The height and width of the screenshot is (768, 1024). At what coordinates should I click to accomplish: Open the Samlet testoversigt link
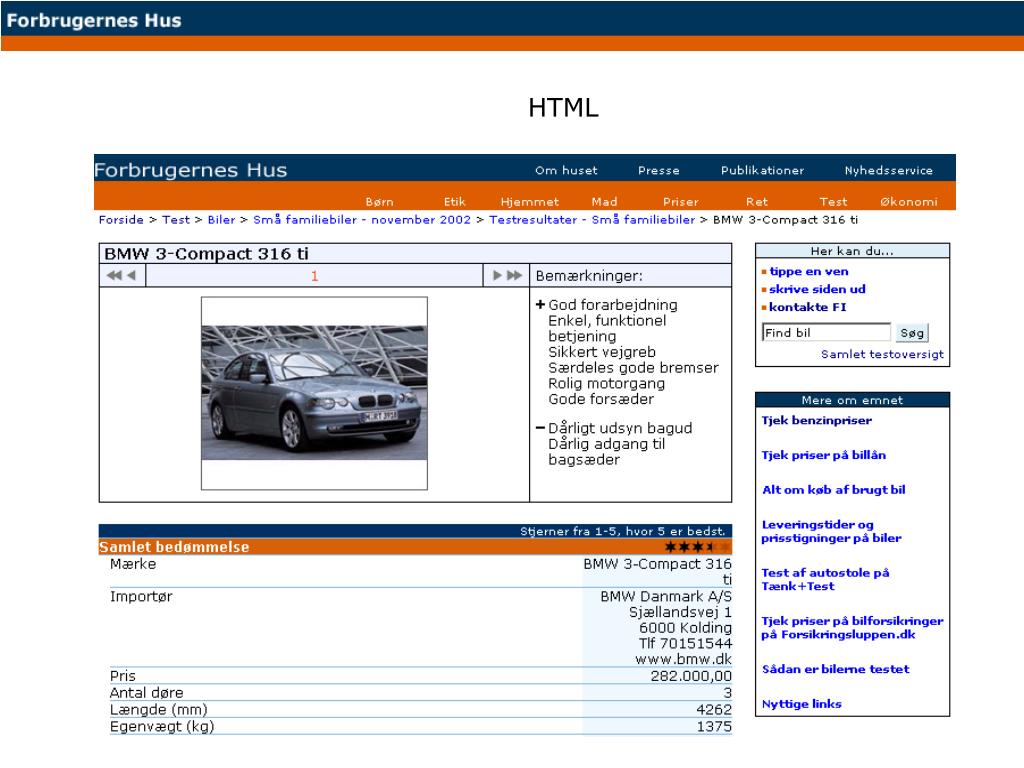point(882,354)
